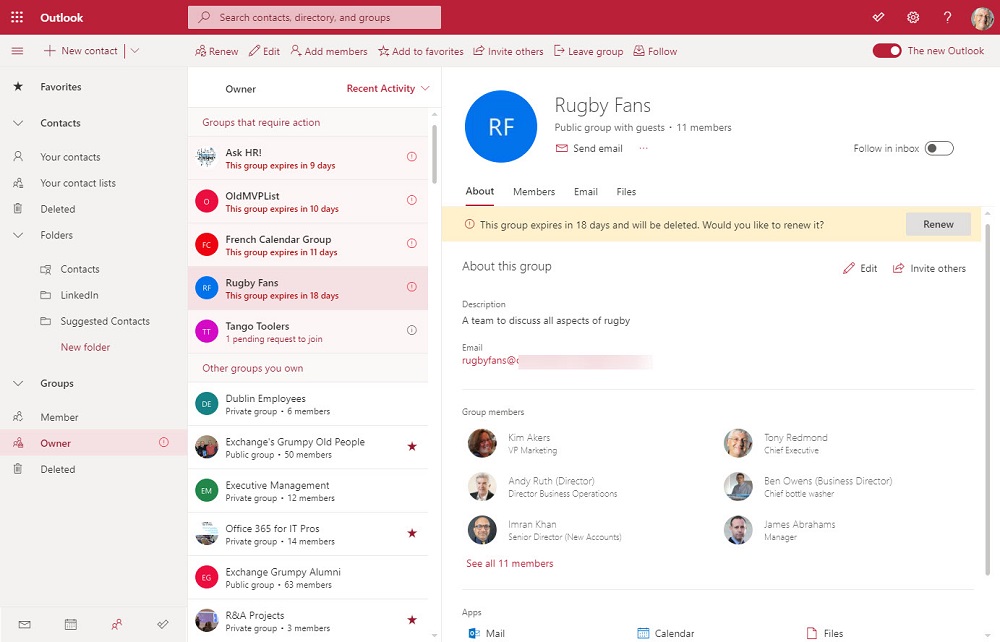
Task: Switch to the Members tab
Action: coord(534,192)
